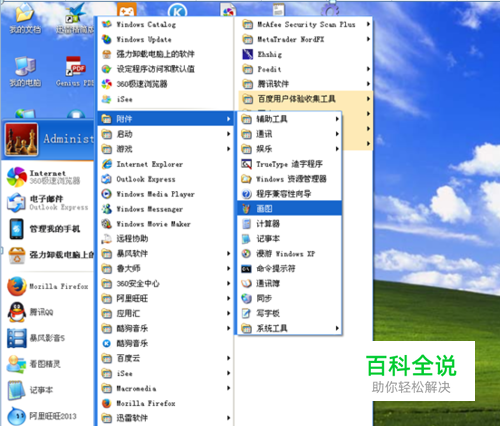The height and width of the screenshot is (426, 500).
Task: Open the 腾讯软件 folder
Action: (x=305, y=84)
